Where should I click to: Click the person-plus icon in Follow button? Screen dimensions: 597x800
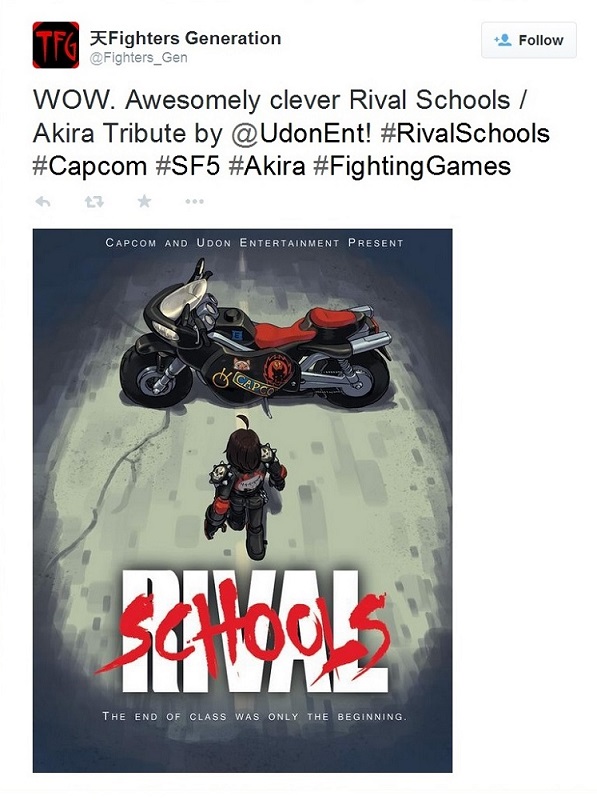[x=503, y=40]
